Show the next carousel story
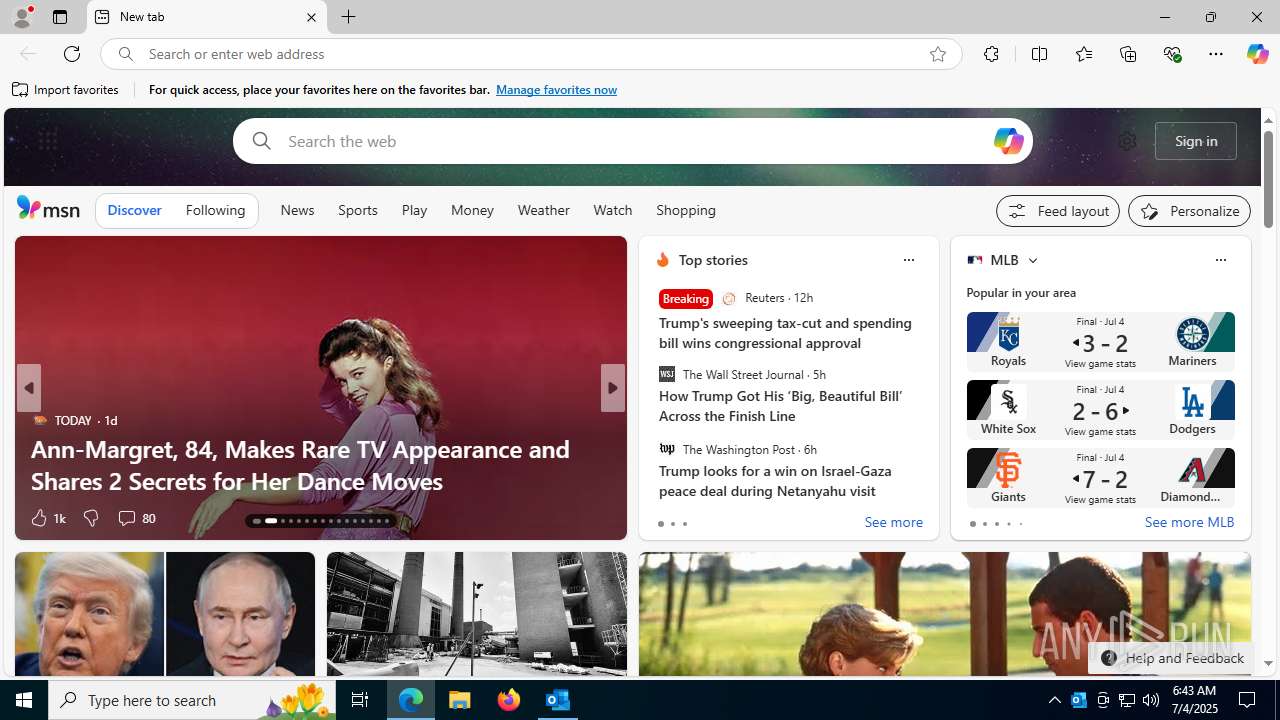The image size is (1280, 720). pos(612,388)
